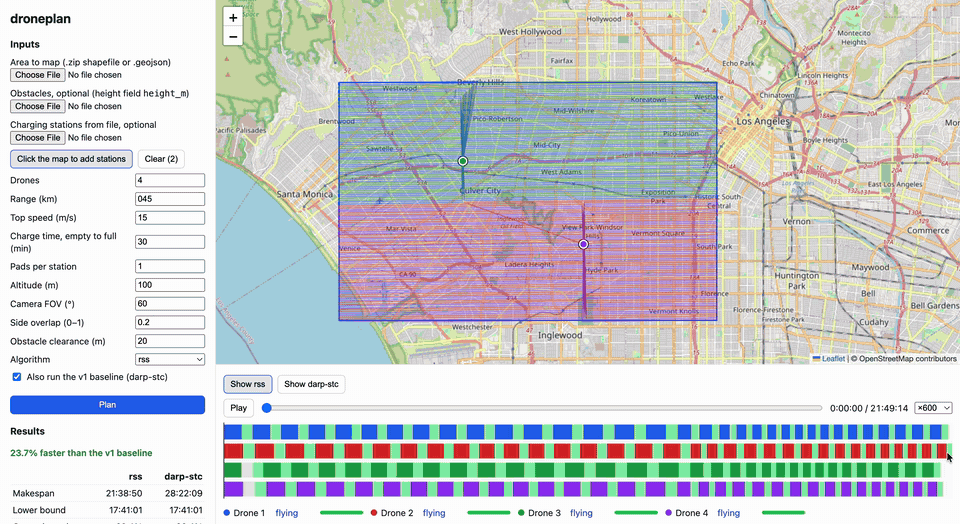Viewport: 960px width, 524px height.
Task: Start playback with the Play button
Action: [239, 408]
